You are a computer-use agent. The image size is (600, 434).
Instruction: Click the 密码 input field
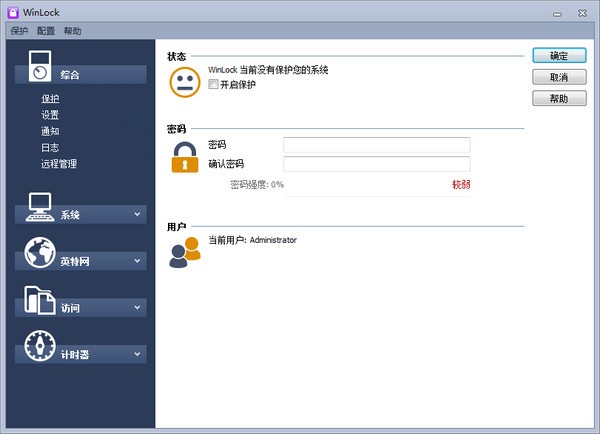pyautogui.click(x=376, y=145)
